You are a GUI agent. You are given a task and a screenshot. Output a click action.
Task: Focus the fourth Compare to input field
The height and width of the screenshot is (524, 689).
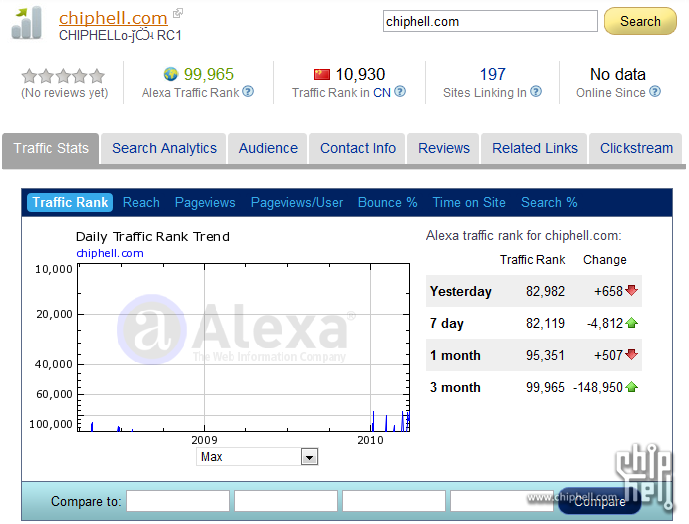click(502, 501)
